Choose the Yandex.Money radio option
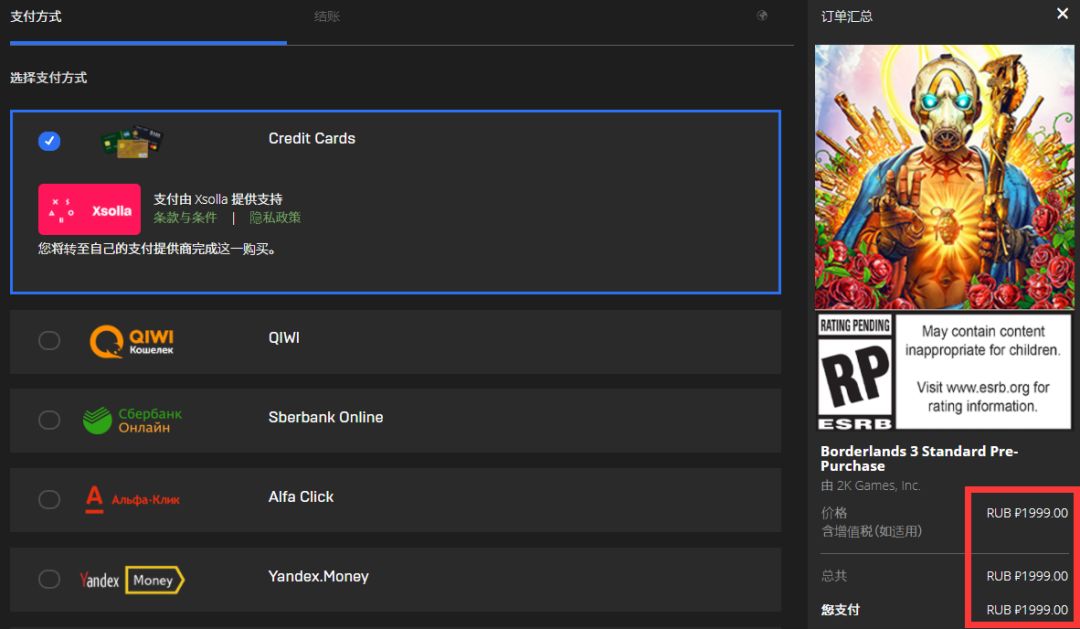Screen dimensions: 1080x629 click(x=49, y=579)
